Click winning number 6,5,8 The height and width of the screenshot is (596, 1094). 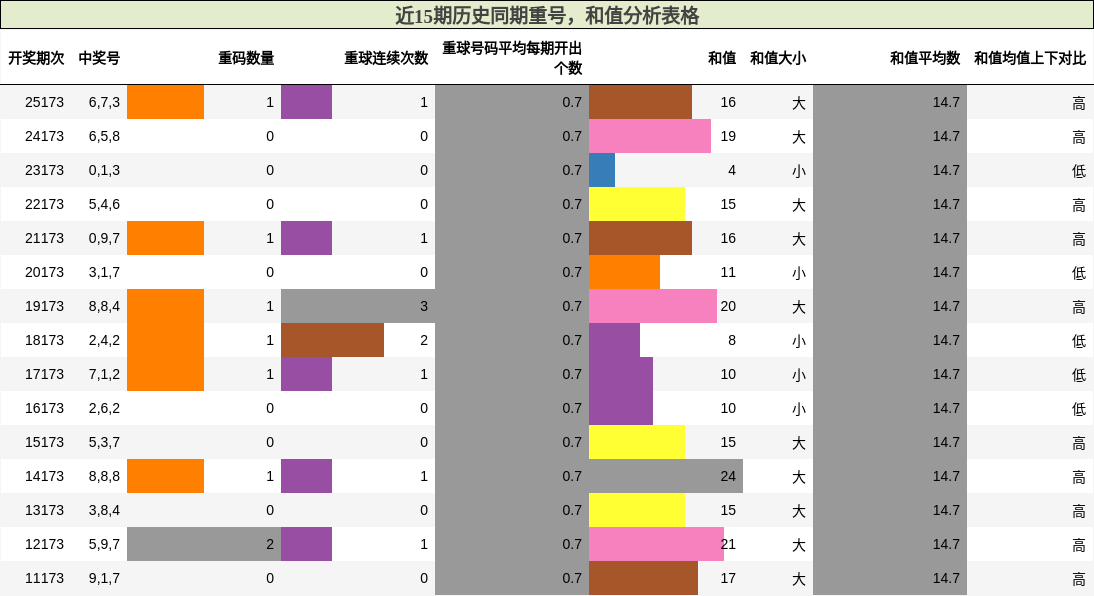(104, 136)
